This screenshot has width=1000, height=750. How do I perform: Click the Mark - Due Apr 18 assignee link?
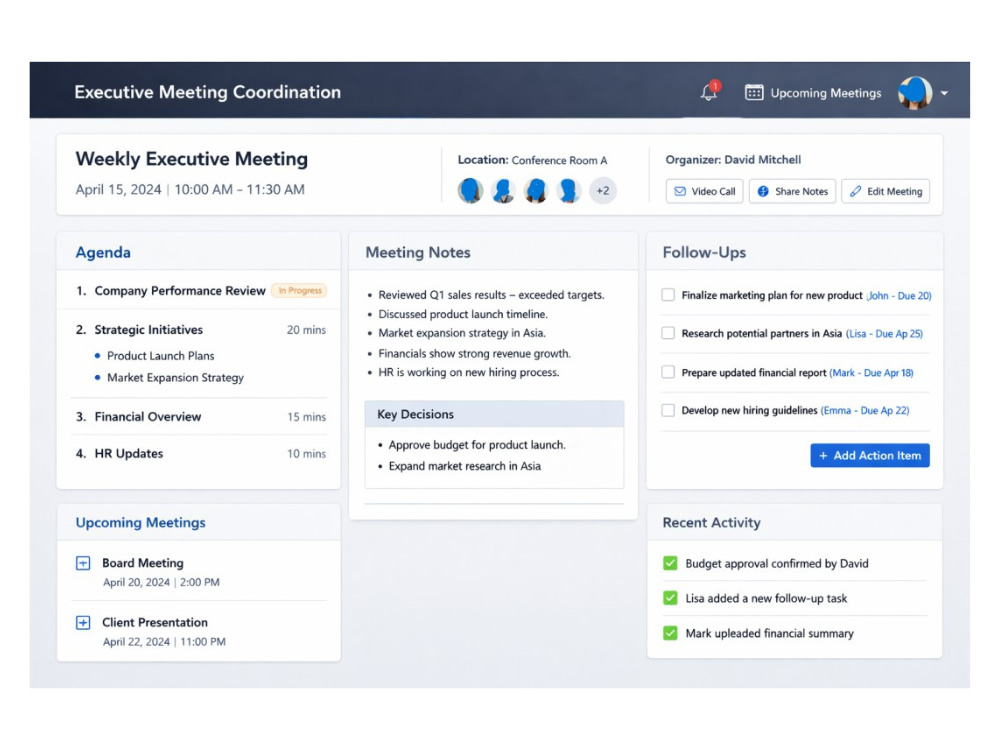point(871,372)
